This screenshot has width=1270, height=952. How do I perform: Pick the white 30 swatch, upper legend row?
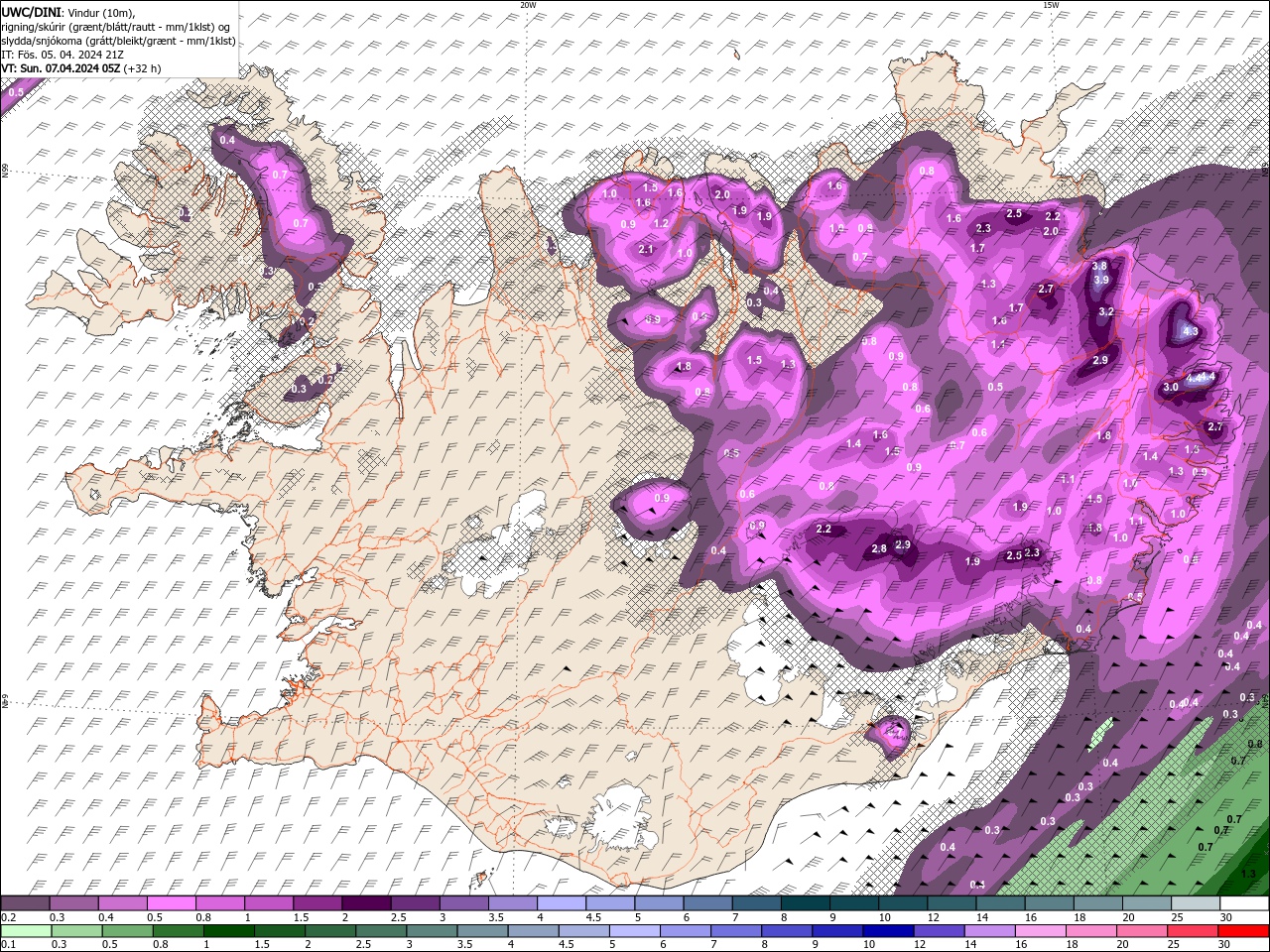pos(1244,903)
